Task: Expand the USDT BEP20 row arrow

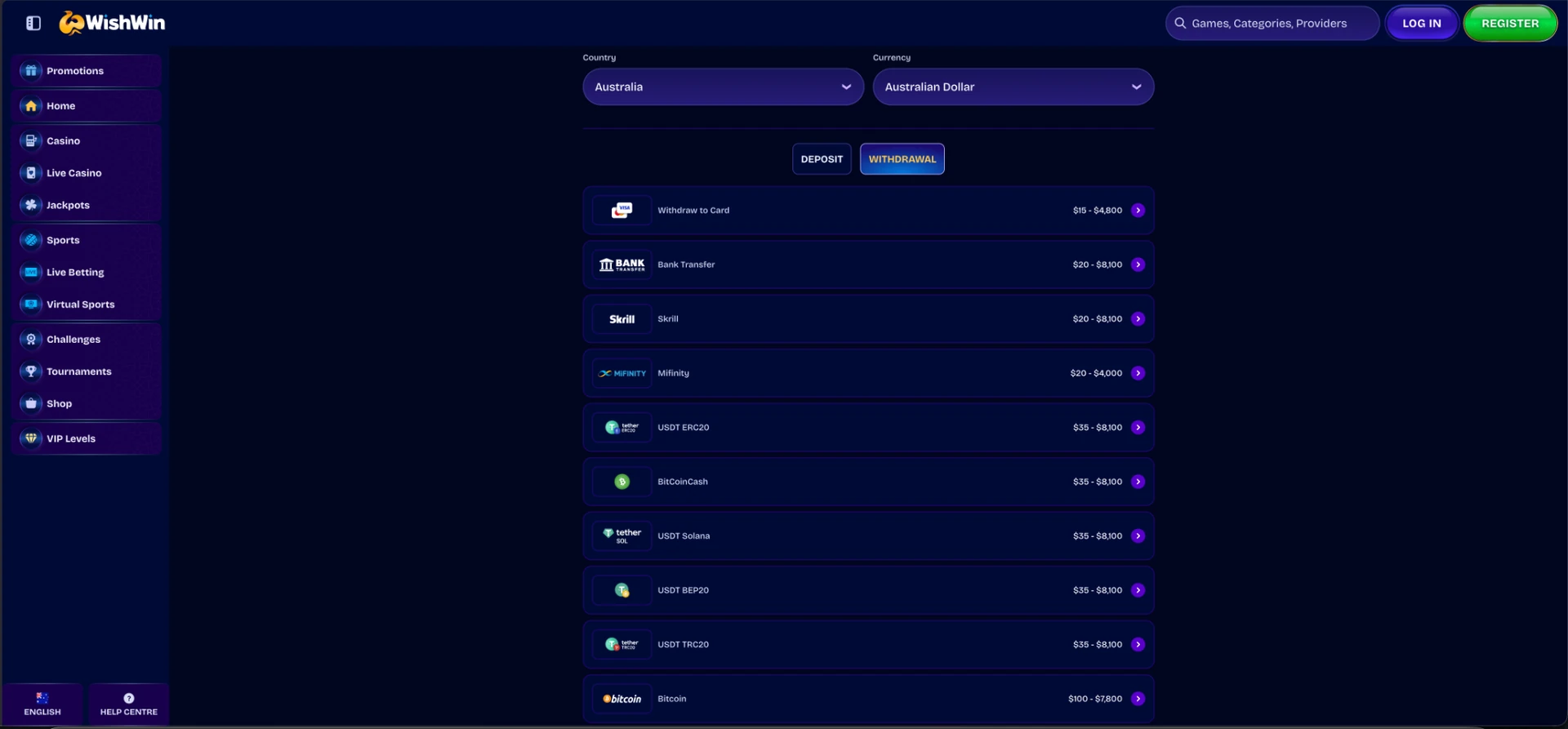Action: point(1138,590)
